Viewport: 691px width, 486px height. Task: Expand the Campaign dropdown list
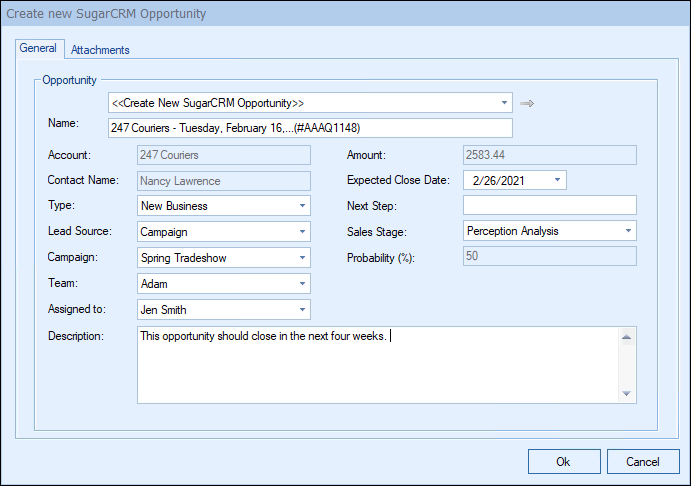coord(302,258)
